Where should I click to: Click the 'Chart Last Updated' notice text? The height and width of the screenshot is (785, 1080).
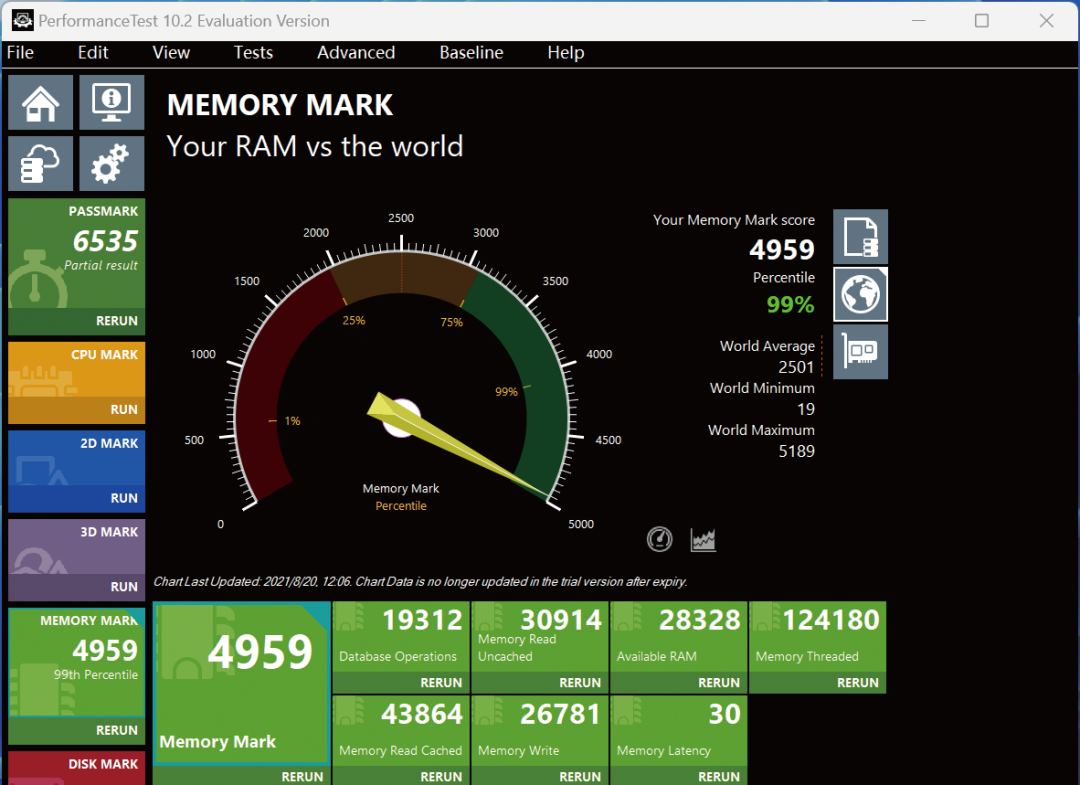[x=420, y=582]
